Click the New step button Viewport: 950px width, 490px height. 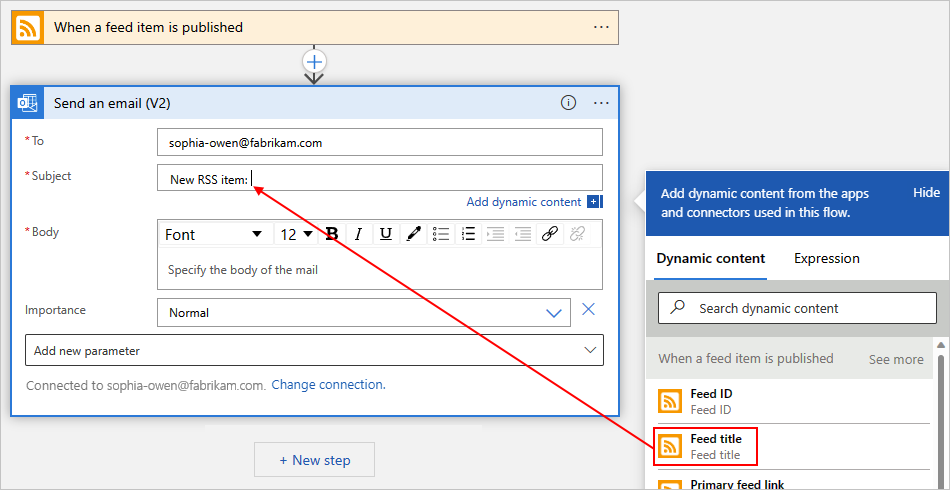[314, 460]
